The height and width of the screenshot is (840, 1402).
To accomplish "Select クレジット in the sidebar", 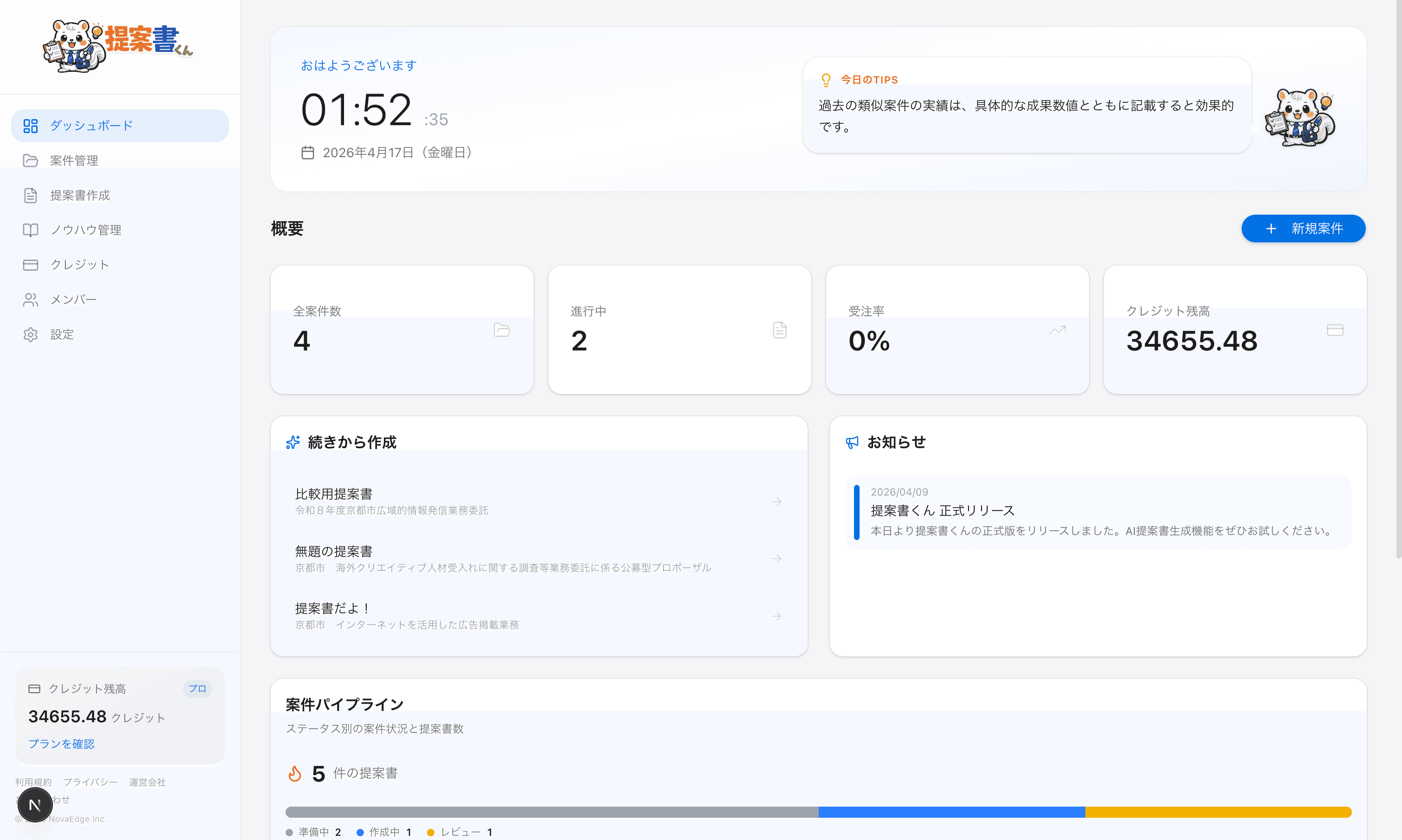I will [x=80, y=264].
